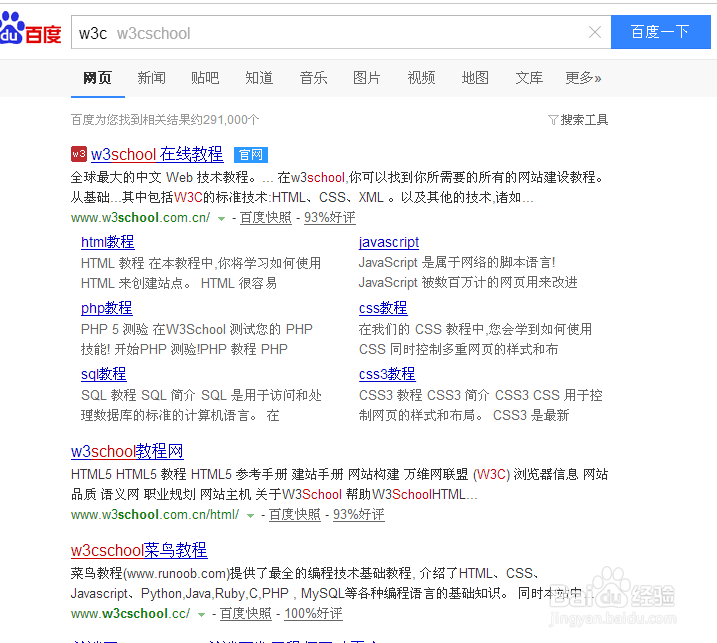Open the 文库 tab
717x643 pixels.
(529, 78)
